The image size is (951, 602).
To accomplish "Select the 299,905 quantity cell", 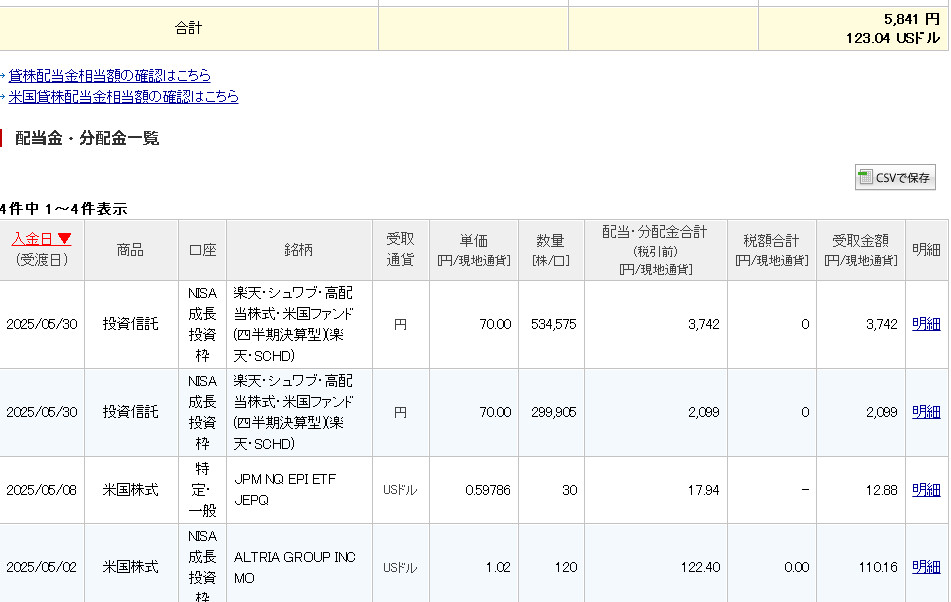I will point(553,412).
